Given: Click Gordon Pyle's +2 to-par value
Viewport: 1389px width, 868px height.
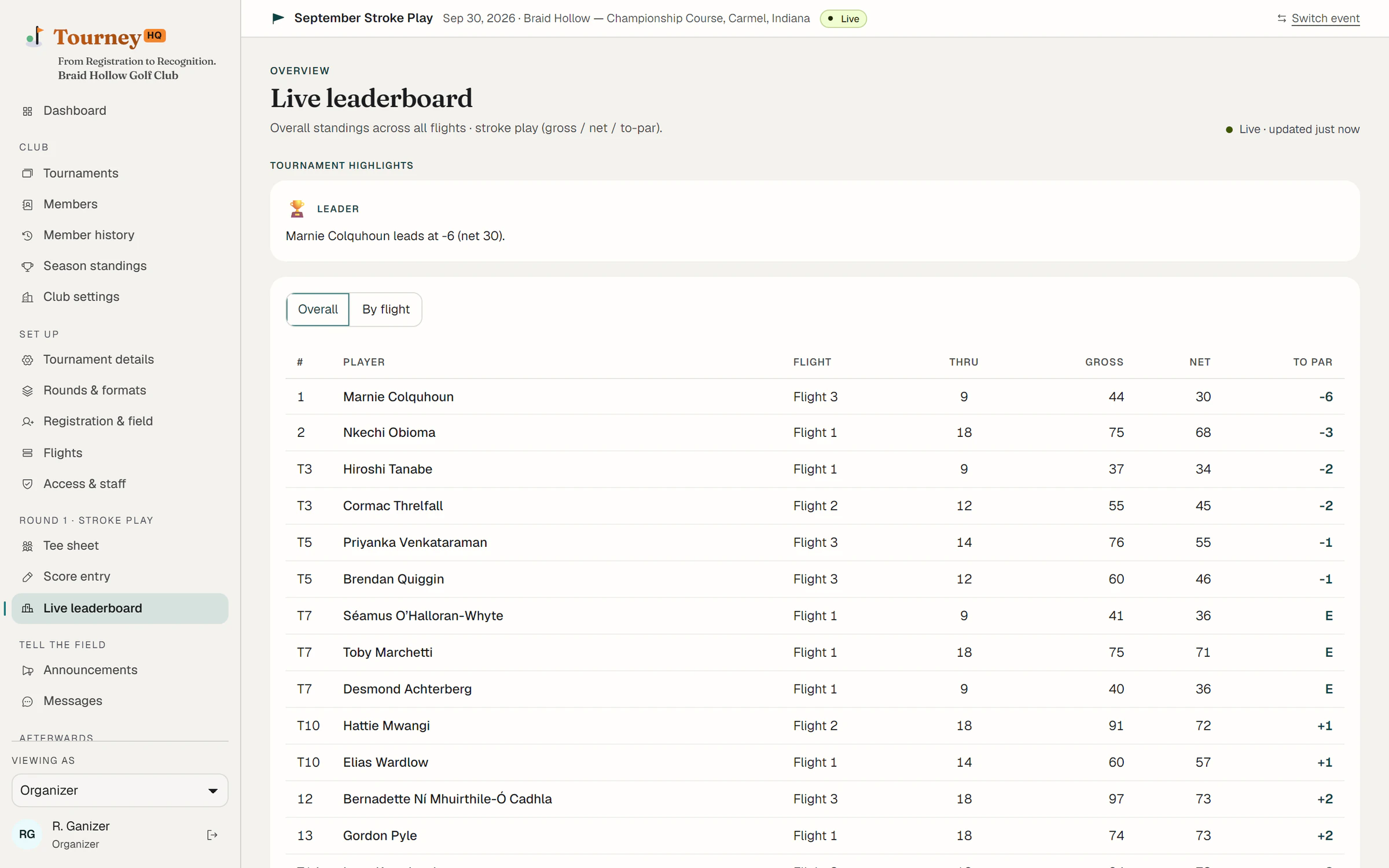Looking at the screenshot, I should [x=1325, y=835].
